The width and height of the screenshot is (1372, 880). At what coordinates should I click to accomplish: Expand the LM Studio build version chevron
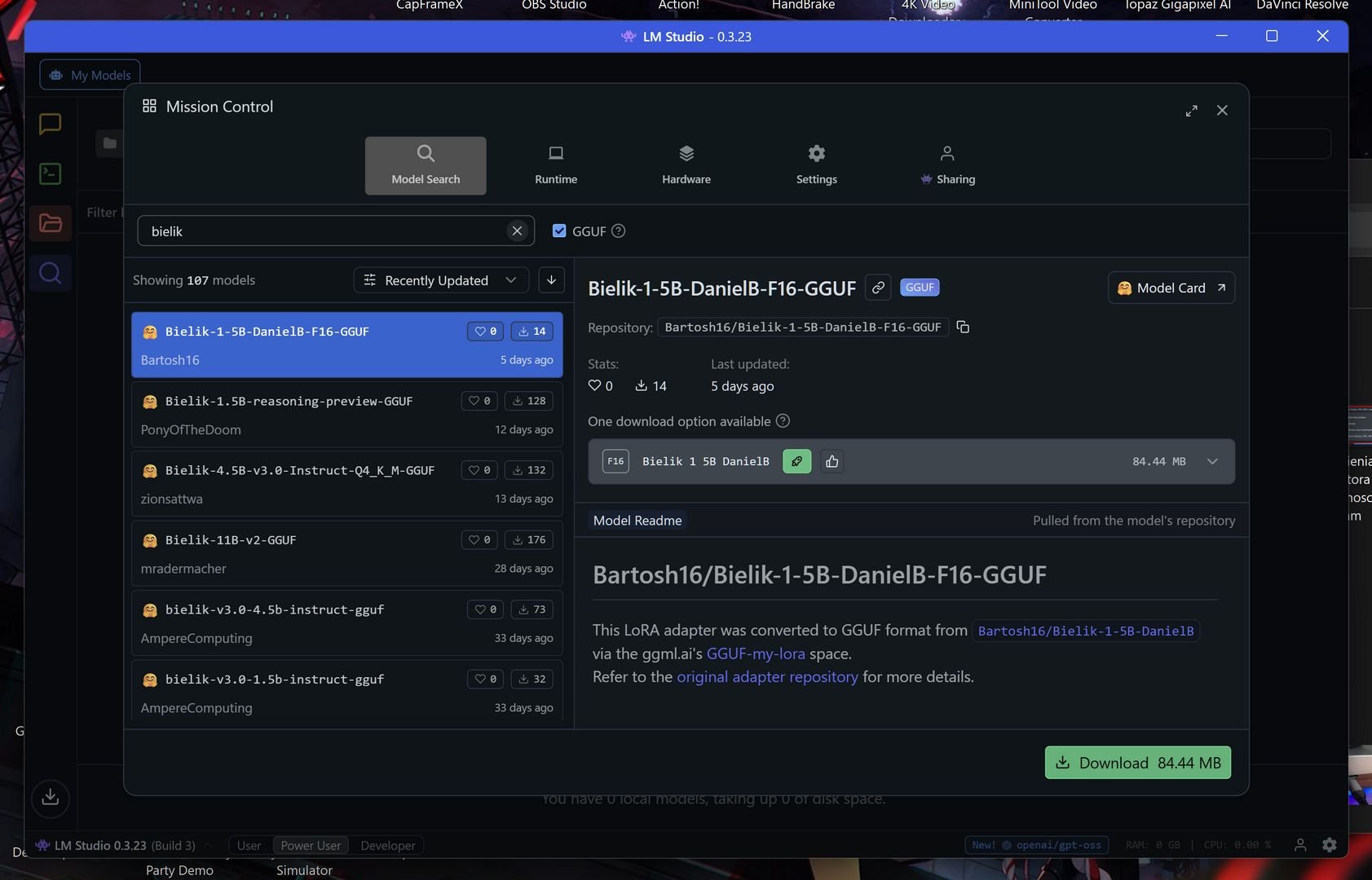click(x=208, y=845)
